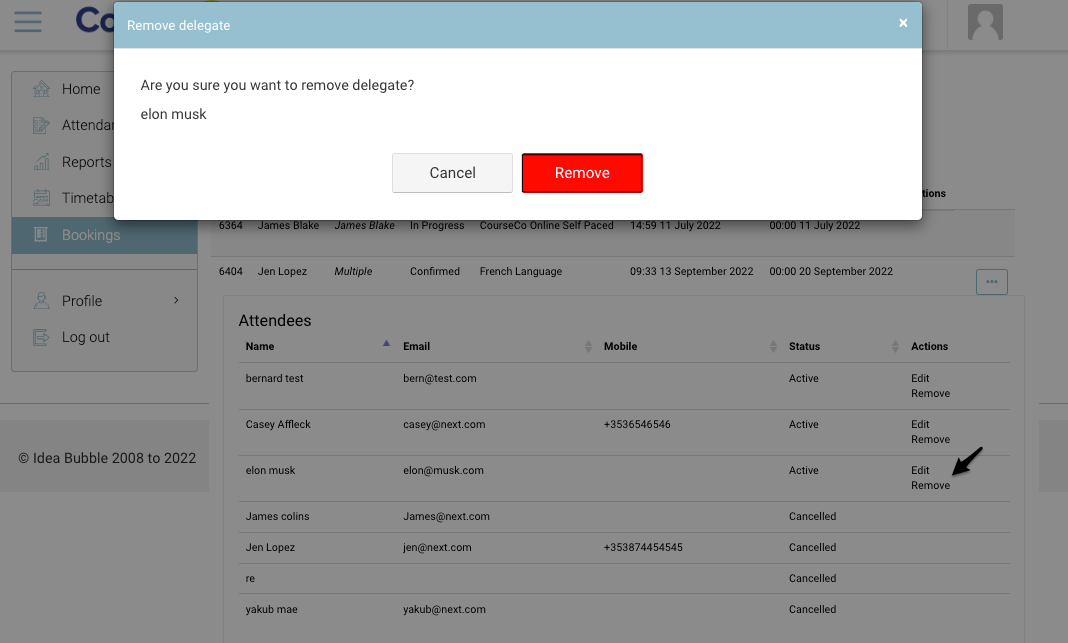
Task: Click the Bookings sidebar icon
Action: [41, 235]
